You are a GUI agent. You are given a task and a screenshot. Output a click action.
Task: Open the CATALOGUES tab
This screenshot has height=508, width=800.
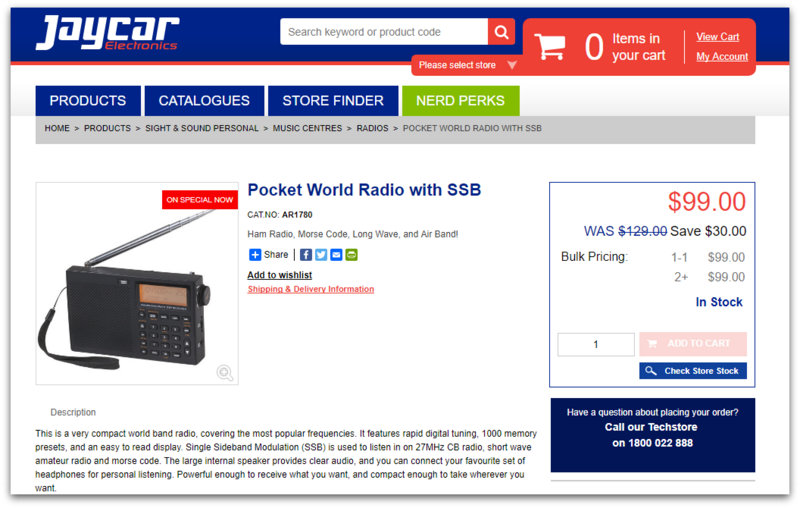pos(204,100)
